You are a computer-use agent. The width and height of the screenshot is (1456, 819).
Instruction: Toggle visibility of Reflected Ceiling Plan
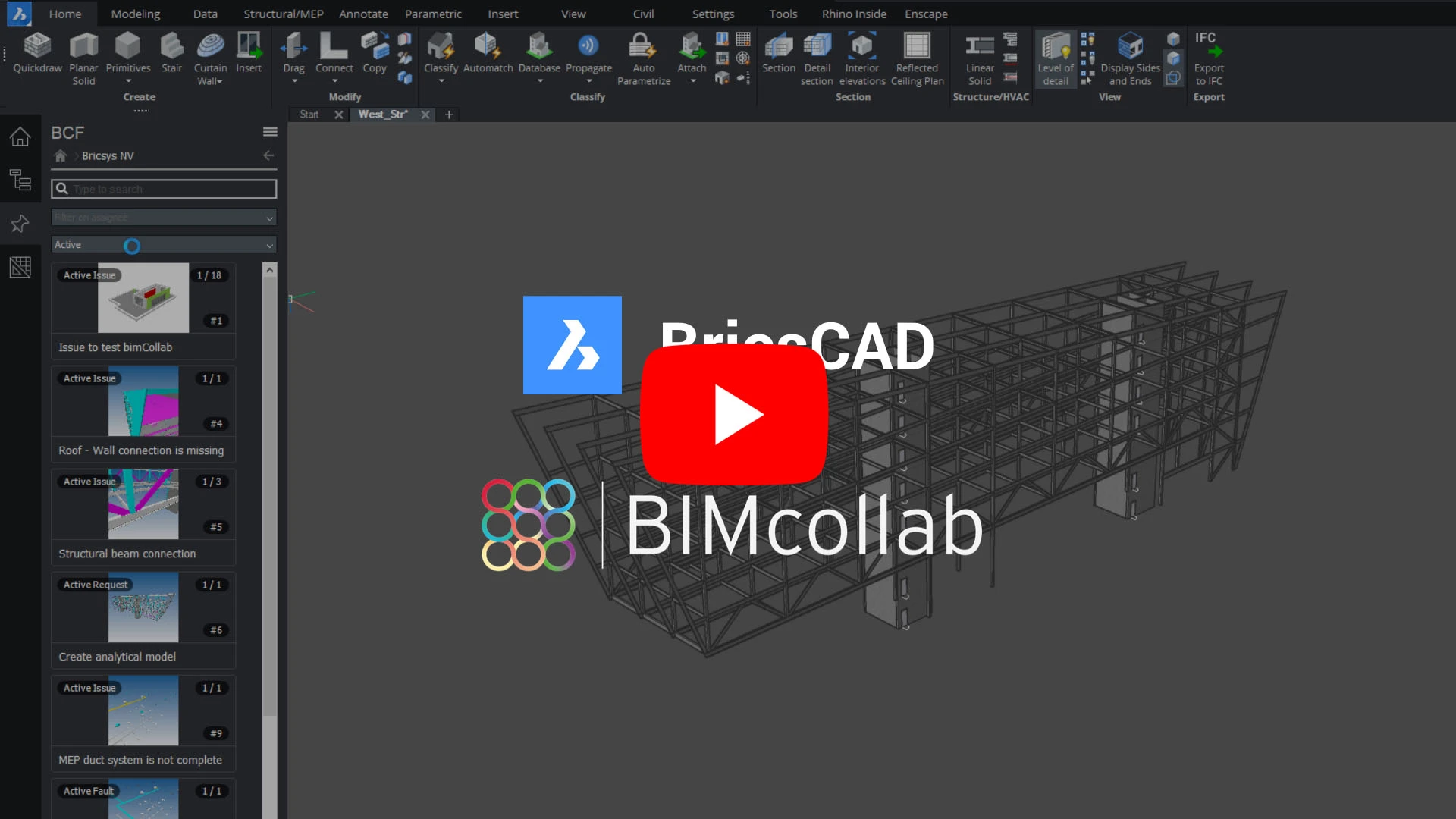point(916,57)
